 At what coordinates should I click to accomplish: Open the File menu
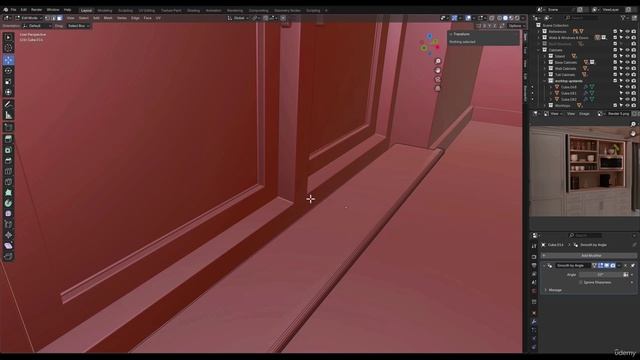click(x=13, y=10)
